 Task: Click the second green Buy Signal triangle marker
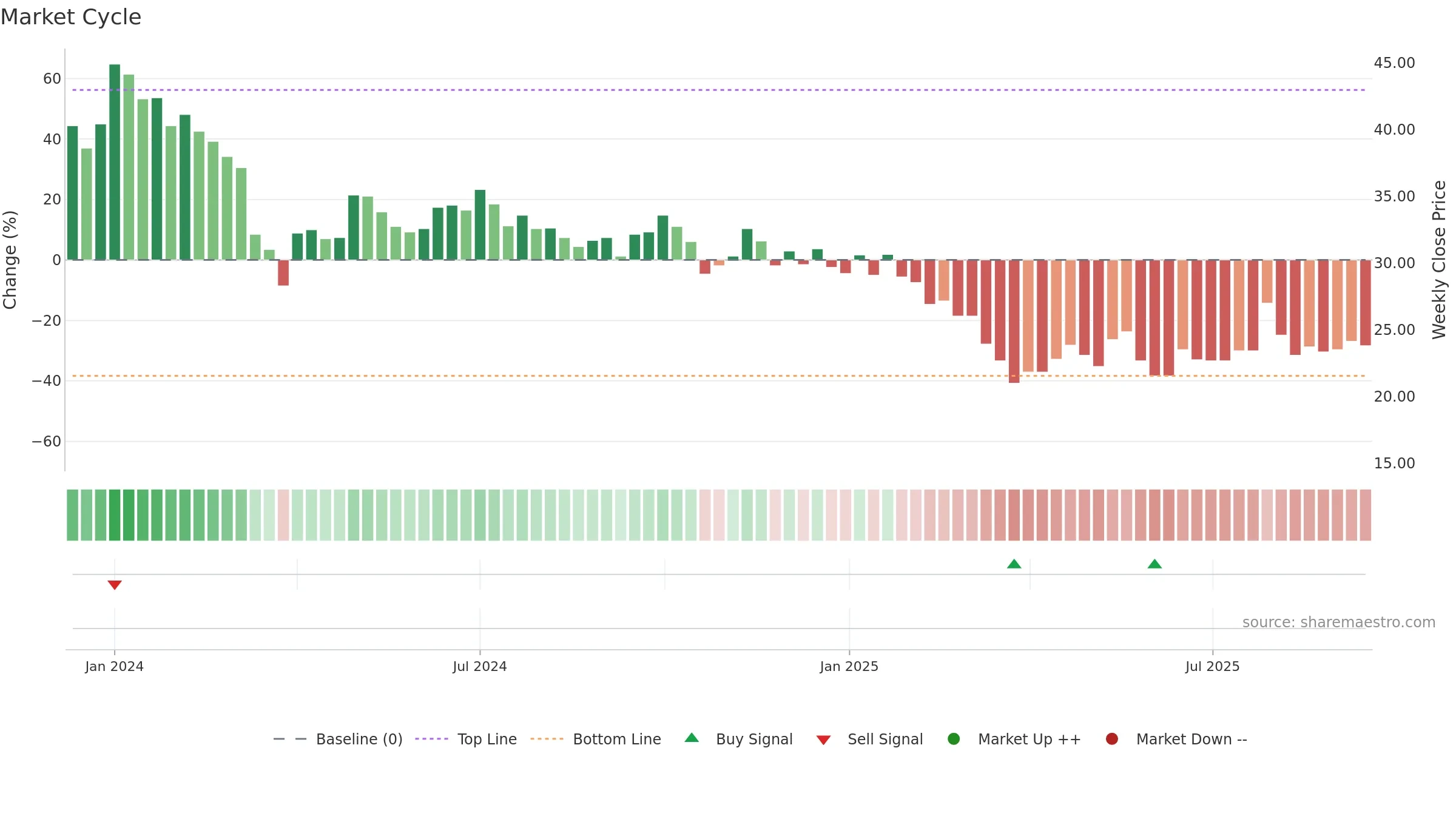[x=1154, y=564]
